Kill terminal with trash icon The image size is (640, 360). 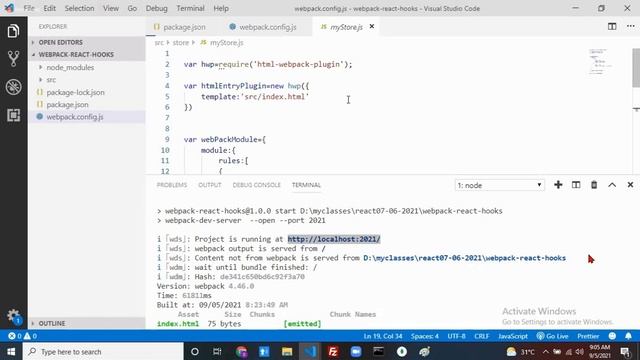pyautogui.click(x=594, y=185)
